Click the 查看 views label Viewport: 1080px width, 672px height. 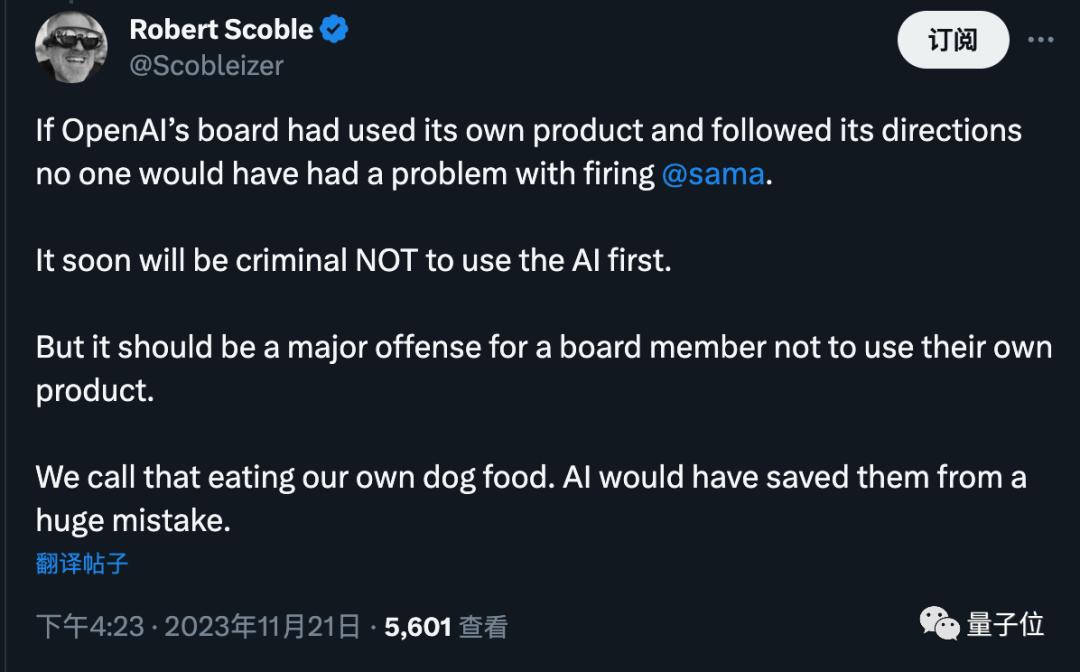[x=483, y=627]
